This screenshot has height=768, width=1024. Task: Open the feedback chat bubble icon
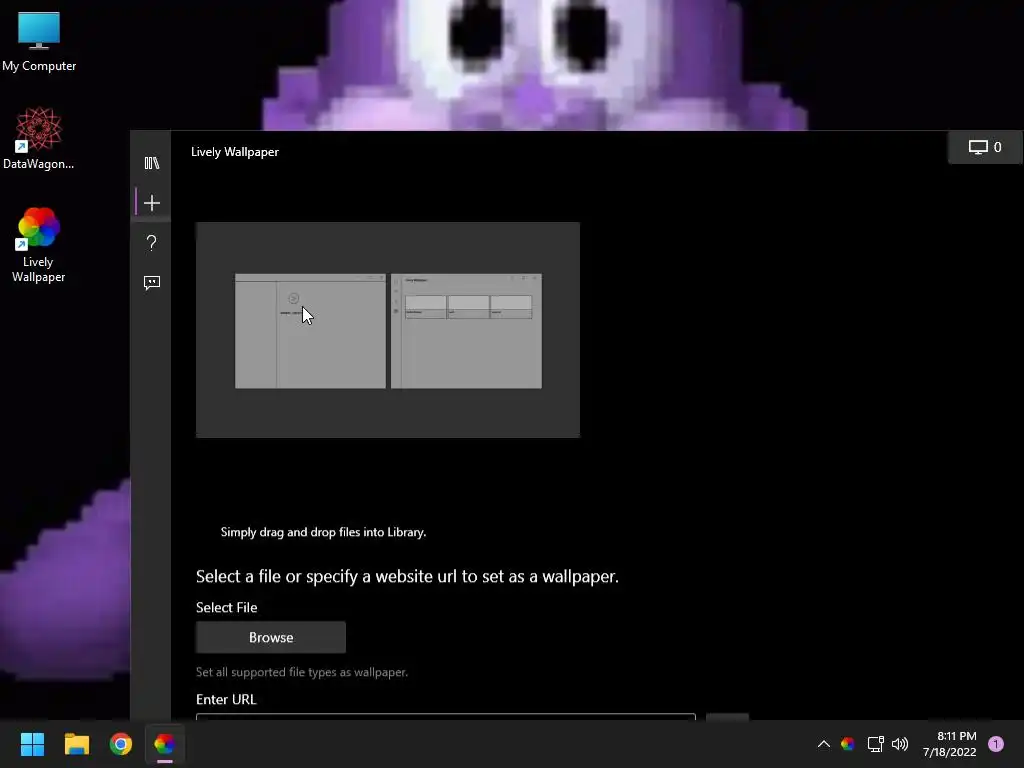coord(152,283)
